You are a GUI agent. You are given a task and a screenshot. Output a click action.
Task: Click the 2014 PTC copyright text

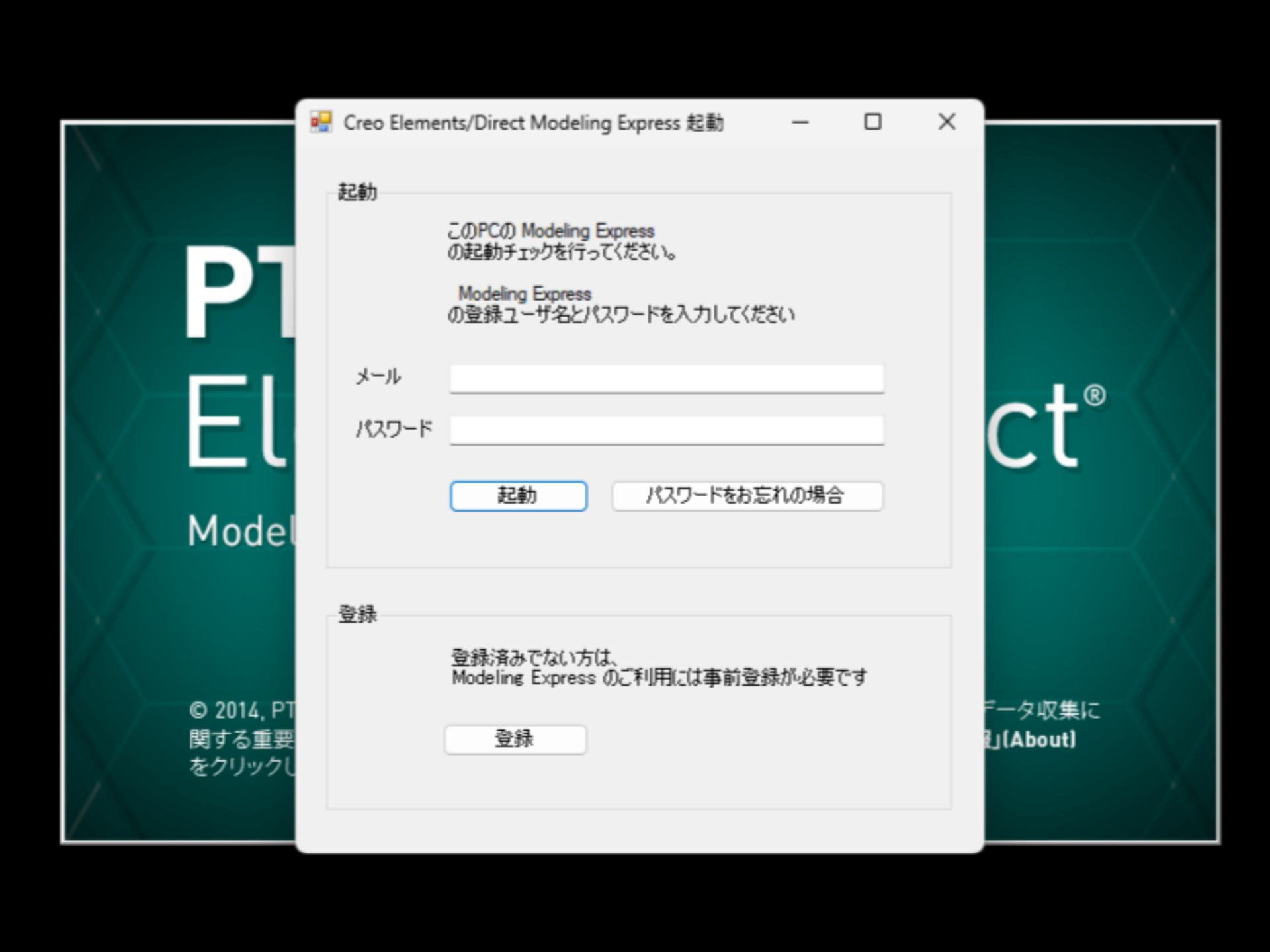[x=241, y=711]
